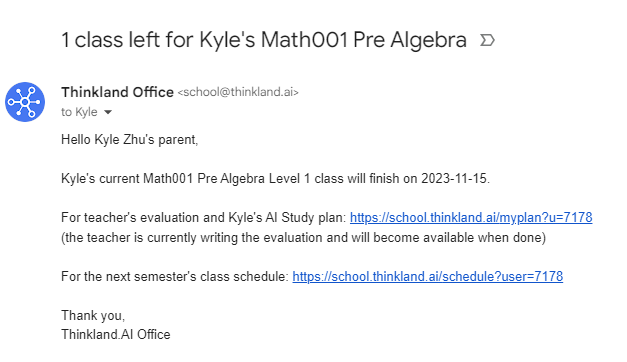
Task: Click the finish date 2023-11-15
Action: click(x=454, y=178)
